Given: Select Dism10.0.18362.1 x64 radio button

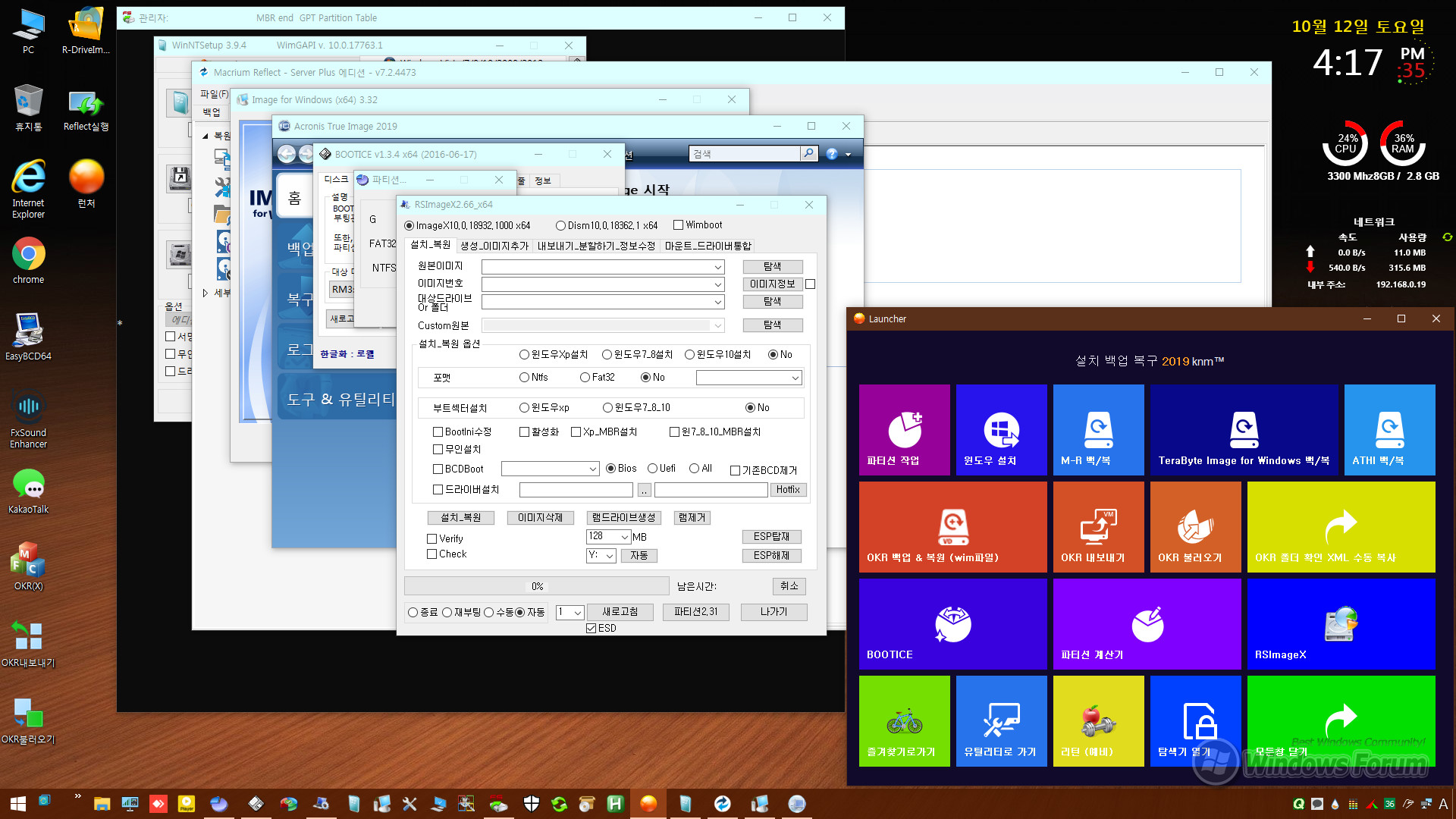Looking at the screenshot, I should pyautogui.click(x=560, y=225).
